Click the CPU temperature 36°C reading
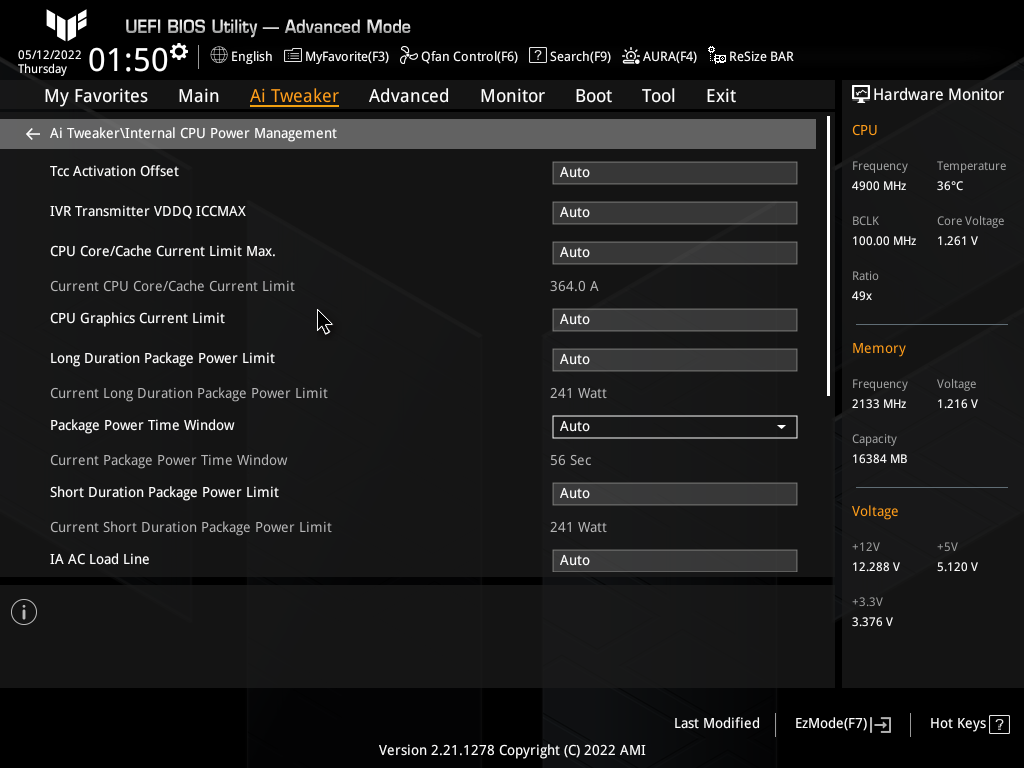Image resolution: width=1024 pixels, height=768 pixels. tap(950, 186)
